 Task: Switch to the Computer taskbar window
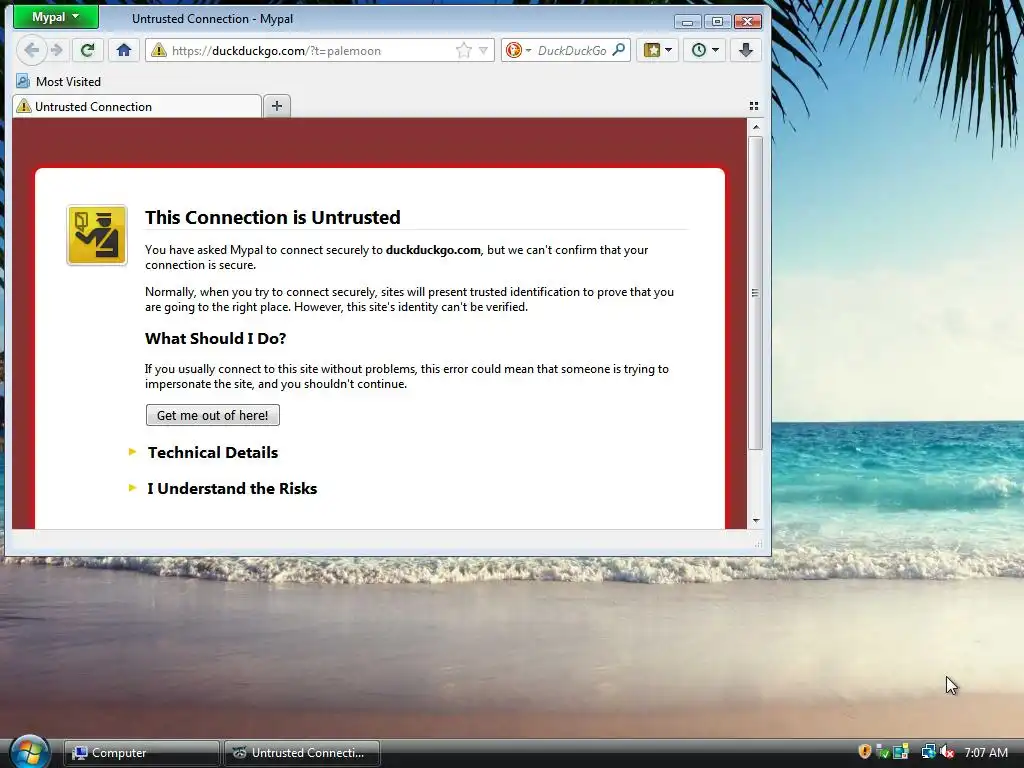click(x=141, y=753)
